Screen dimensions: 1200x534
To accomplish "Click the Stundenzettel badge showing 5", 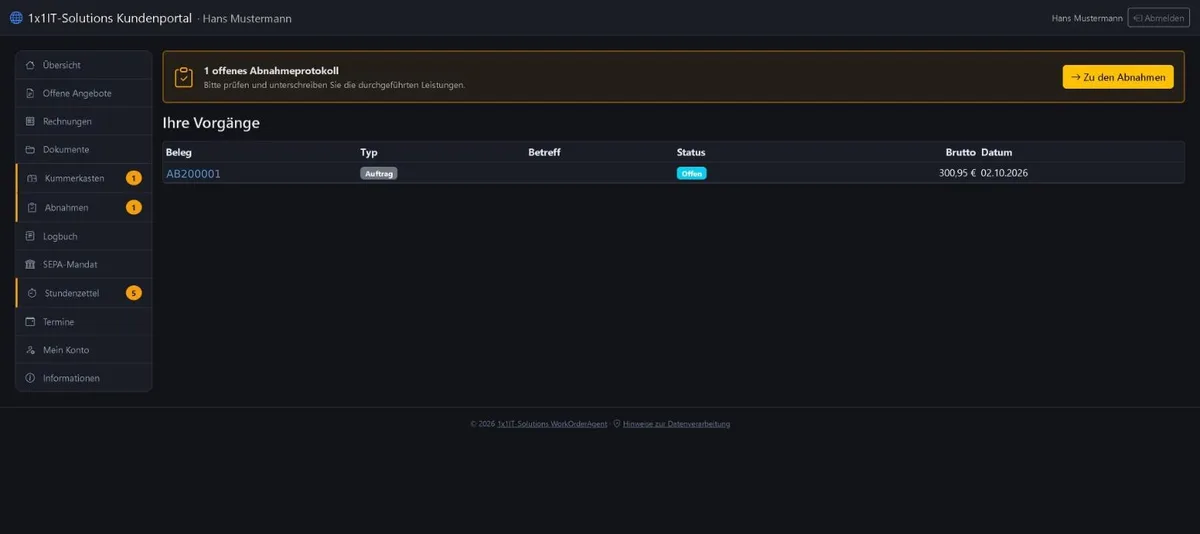I will click(134, 293).
